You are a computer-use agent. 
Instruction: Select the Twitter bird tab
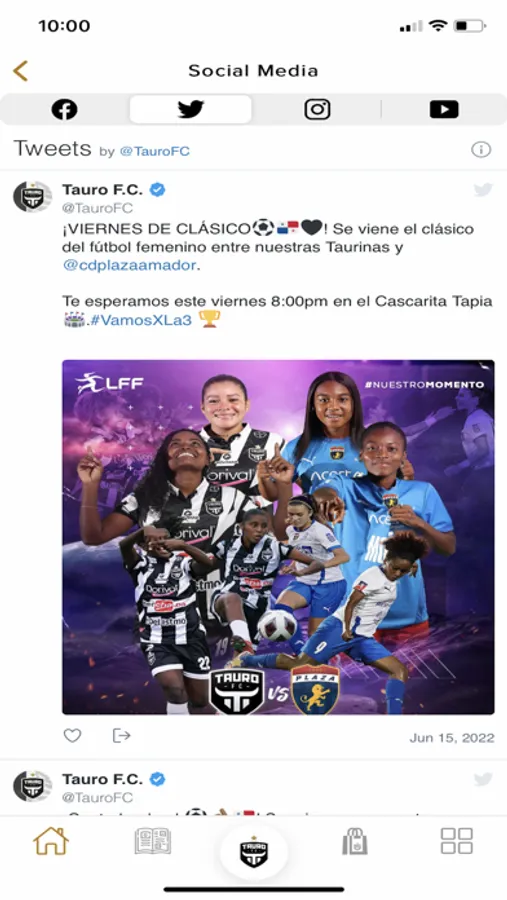click(191, 109)
